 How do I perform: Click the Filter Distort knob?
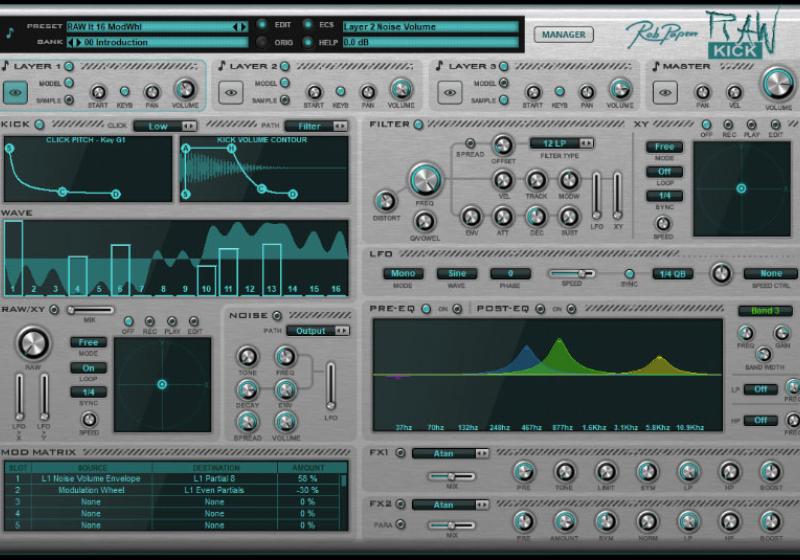click(386, 201)
